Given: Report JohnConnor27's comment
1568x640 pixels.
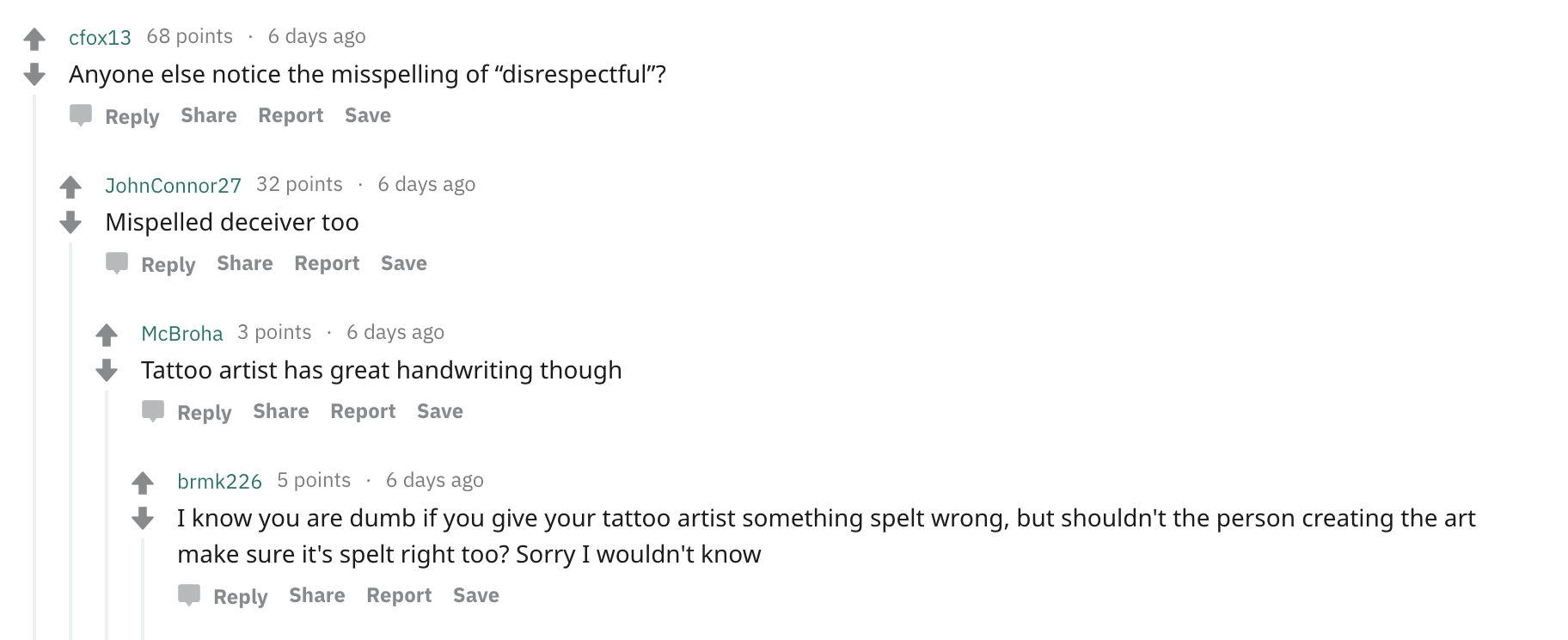Looking at the screenshot, I should pos(326,263).
